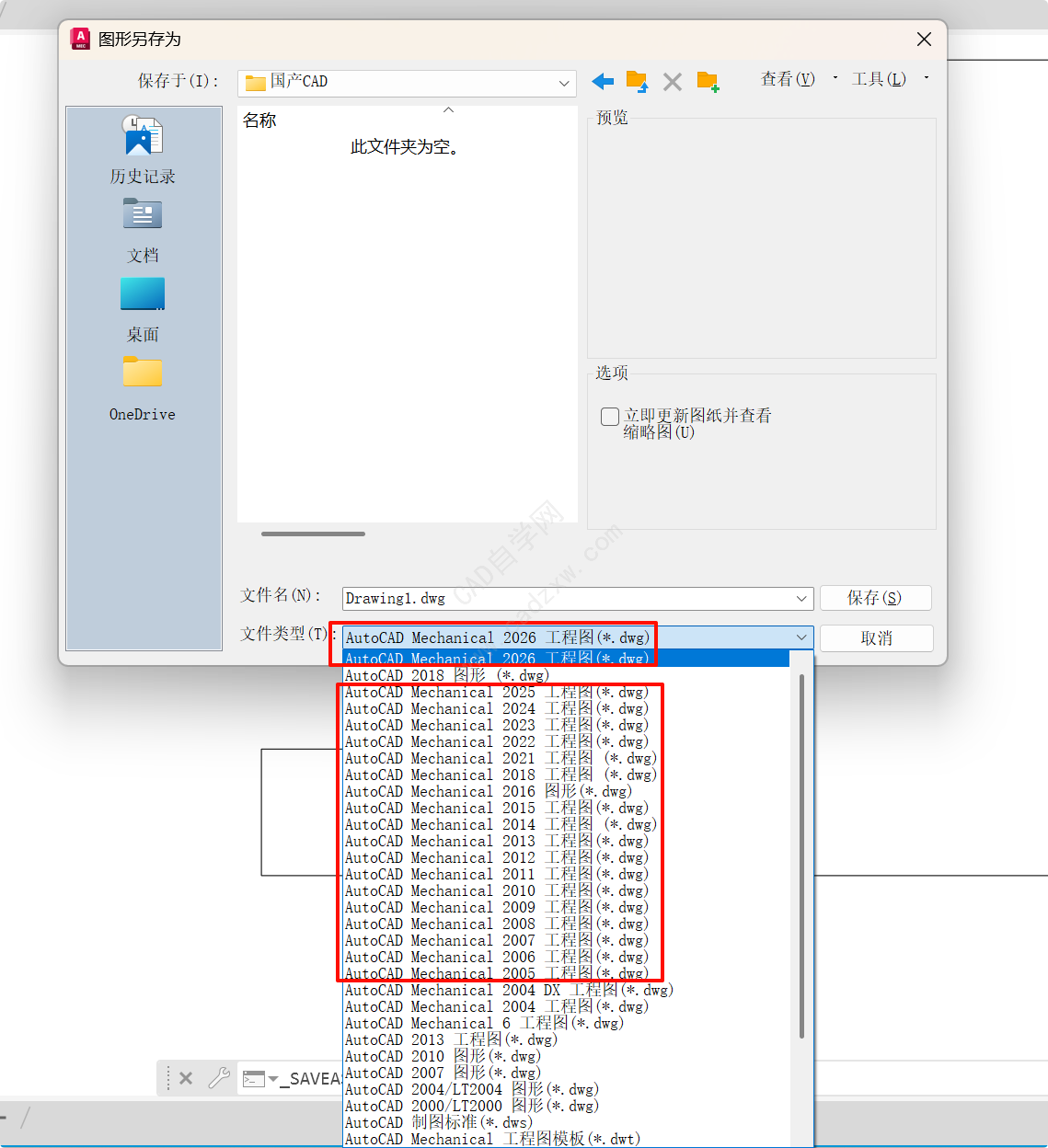Viewport: 1048px width, 1148px height.
Task: Select AutoCAD Mechanical 2005 工程图 type
Action: pyautogui.click(x=566, y=973)
